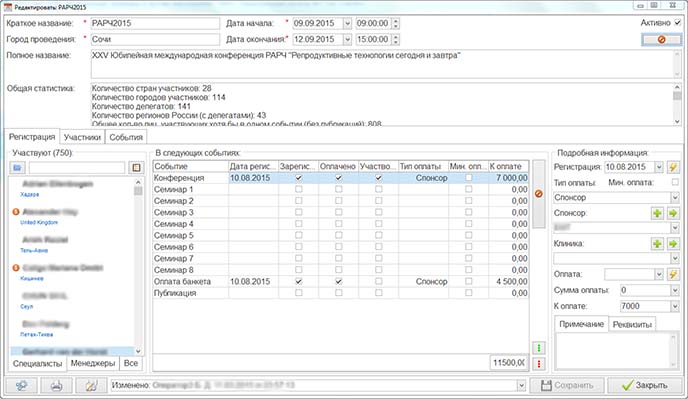Toggle Зарегис. checkbox for Конференция row

(x=298, y=178)
